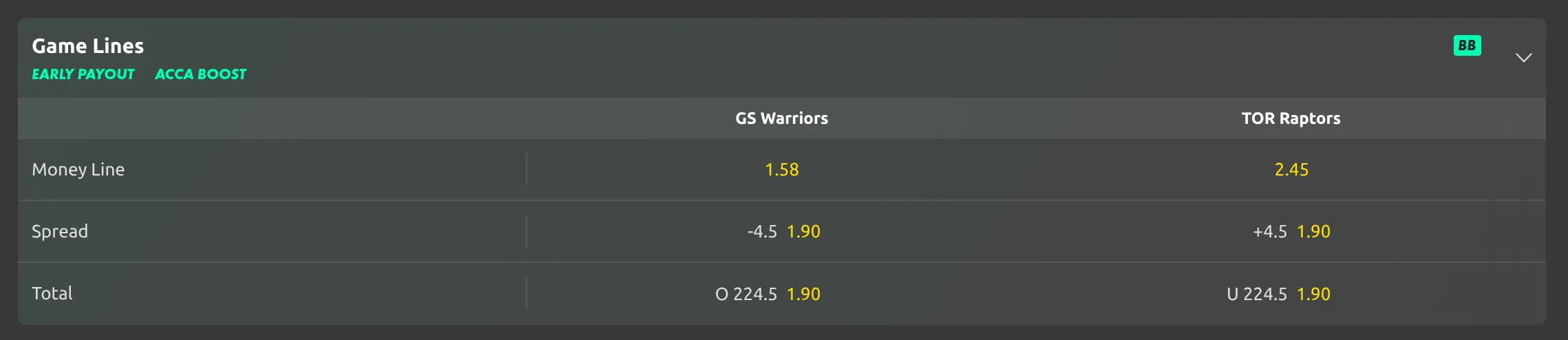The image size is (1568, 340).
Task: Choose the 1.90 odds beside O 224.5
Action: point(803,295)
